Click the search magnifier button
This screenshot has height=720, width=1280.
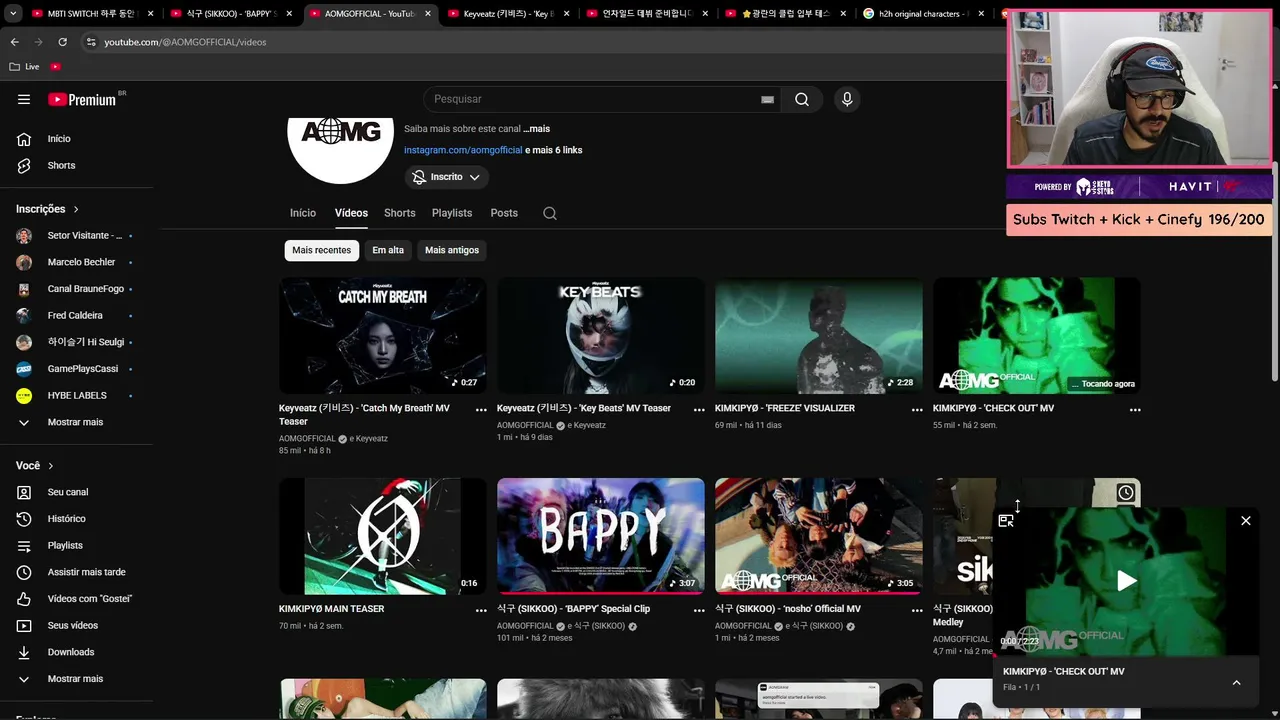coord(802,99)
